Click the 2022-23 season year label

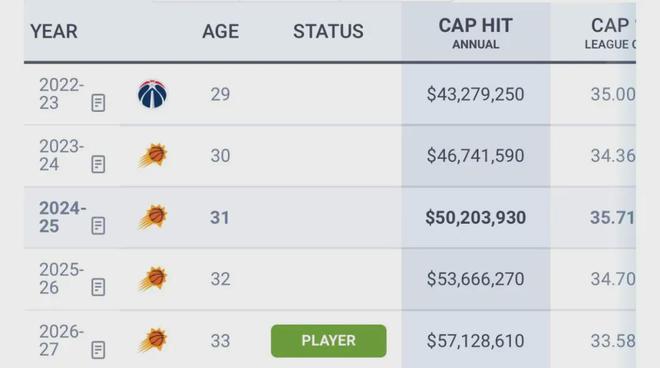[x=61, y=94]
